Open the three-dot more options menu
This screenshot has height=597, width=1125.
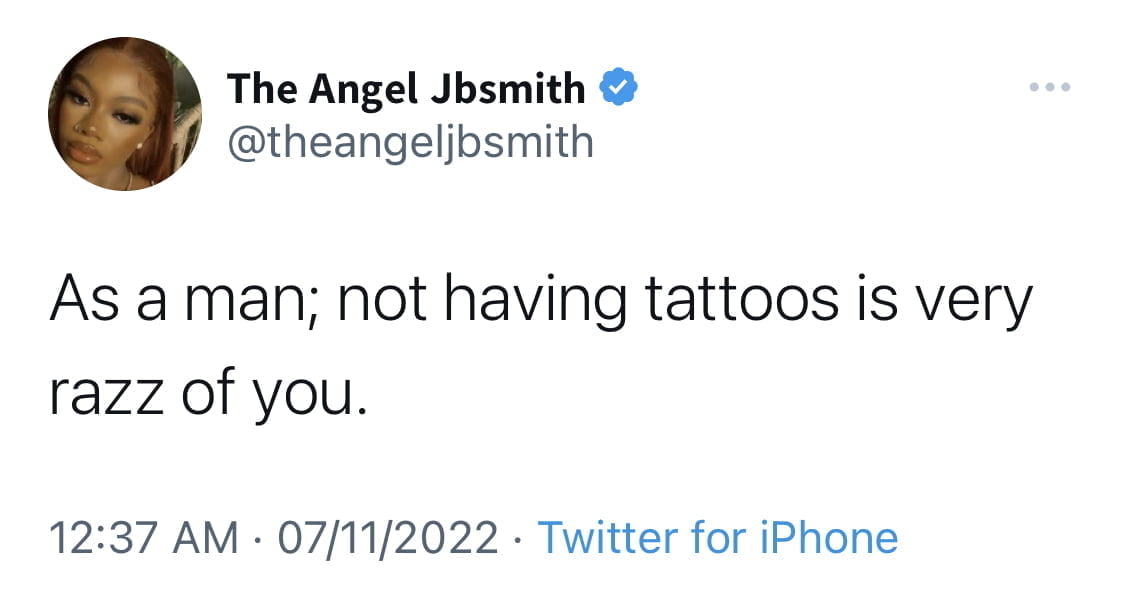pos(1050,87)
